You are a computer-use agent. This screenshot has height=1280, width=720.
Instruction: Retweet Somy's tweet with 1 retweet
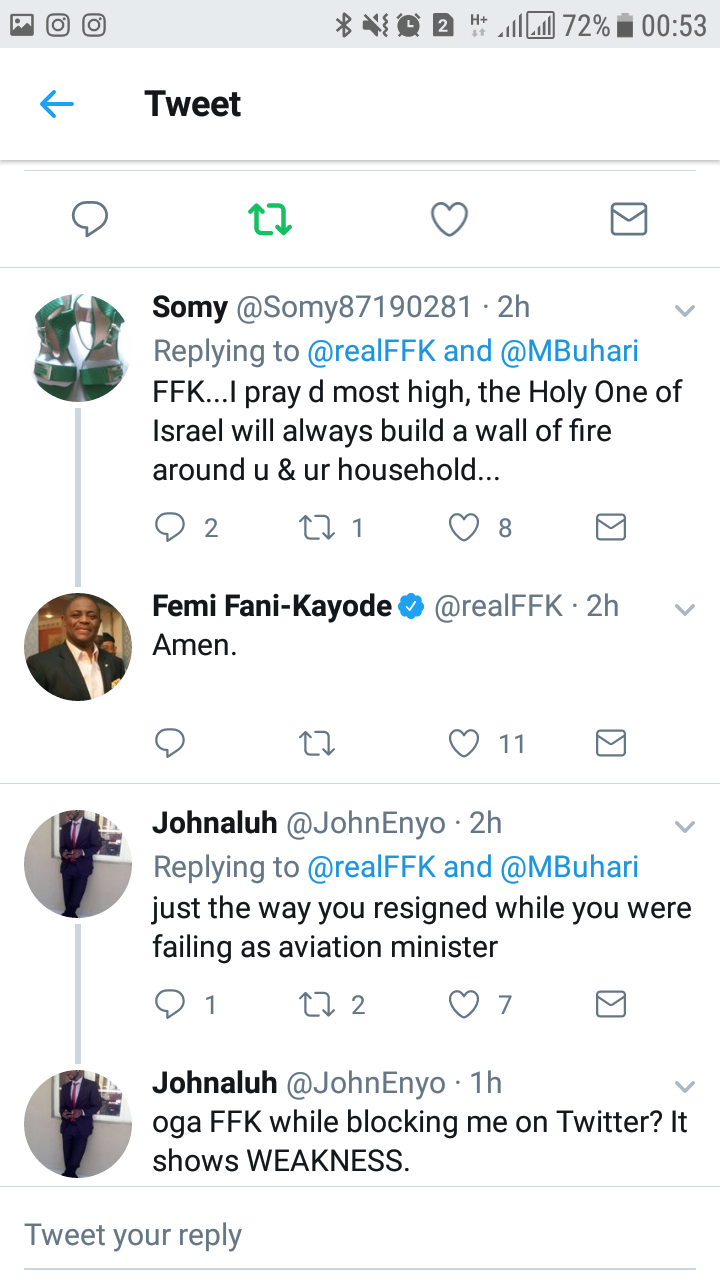pos(316,527)
